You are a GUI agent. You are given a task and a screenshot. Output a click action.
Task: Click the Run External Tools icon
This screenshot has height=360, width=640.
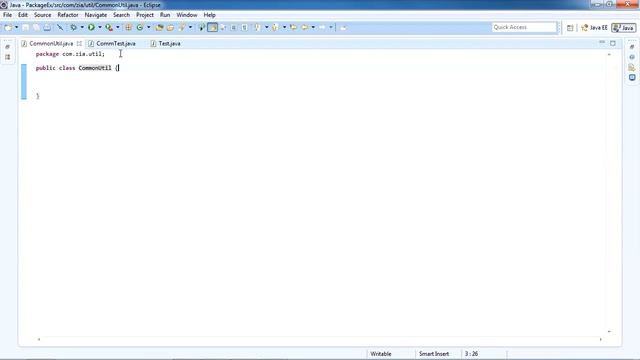click(x=109, y=27)
